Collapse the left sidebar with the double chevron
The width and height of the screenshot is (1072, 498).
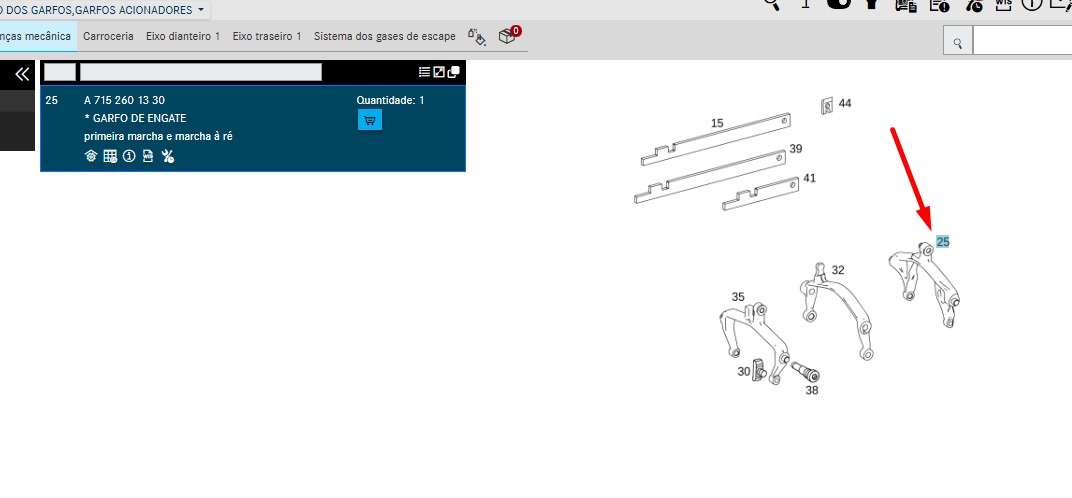[x=23, y=74]
